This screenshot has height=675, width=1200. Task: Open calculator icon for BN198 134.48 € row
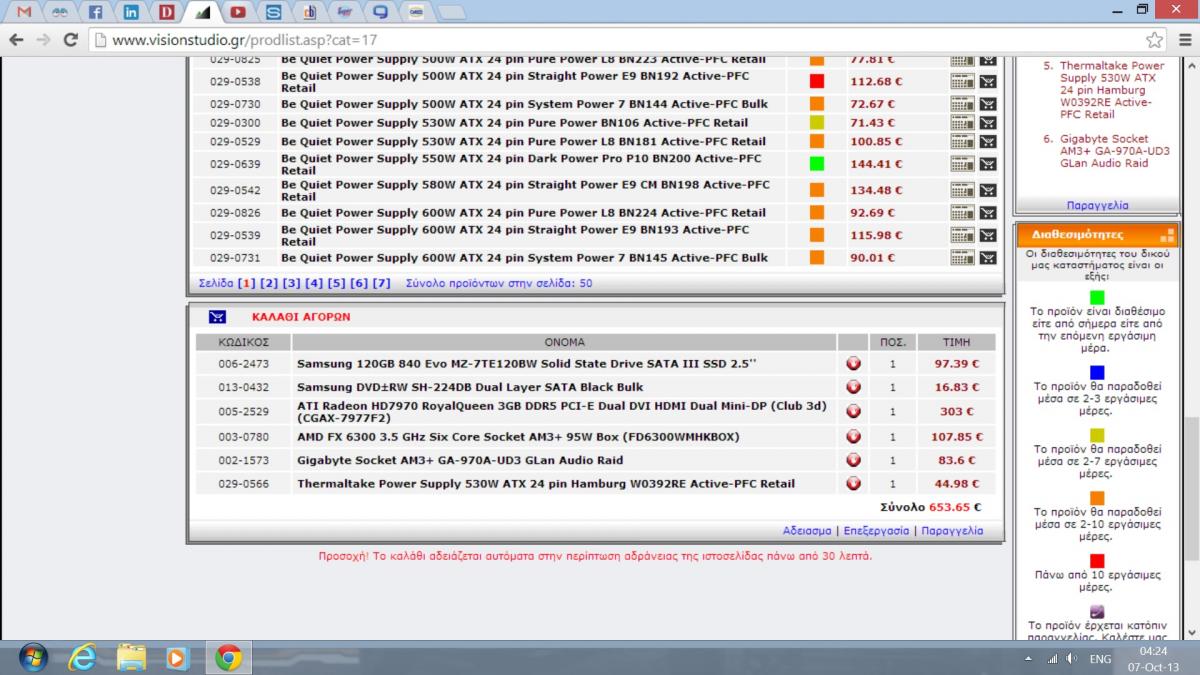(962, 190)
